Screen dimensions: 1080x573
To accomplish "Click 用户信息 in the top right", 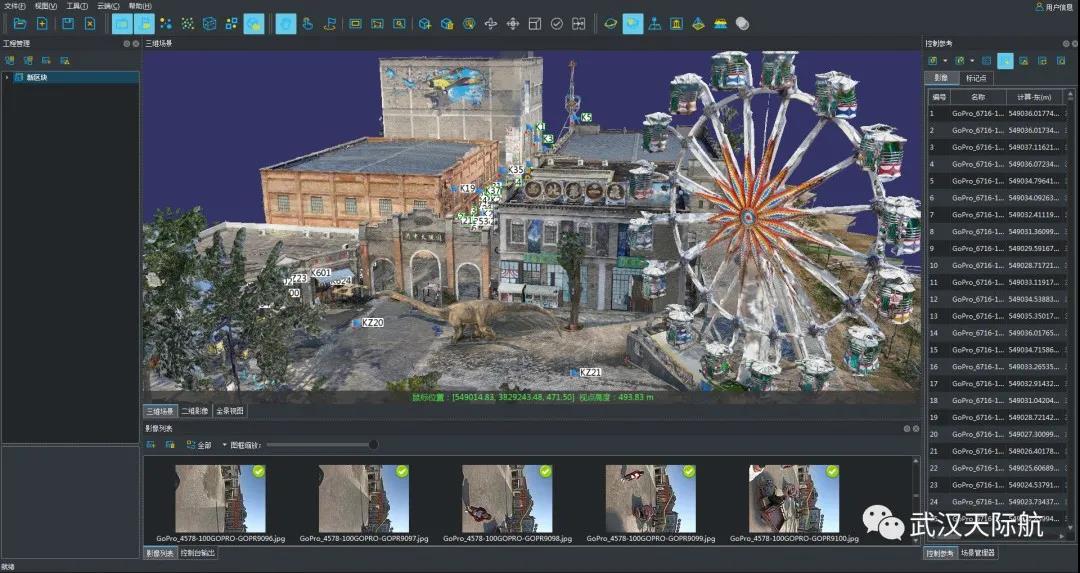I will pos(1057,7).
